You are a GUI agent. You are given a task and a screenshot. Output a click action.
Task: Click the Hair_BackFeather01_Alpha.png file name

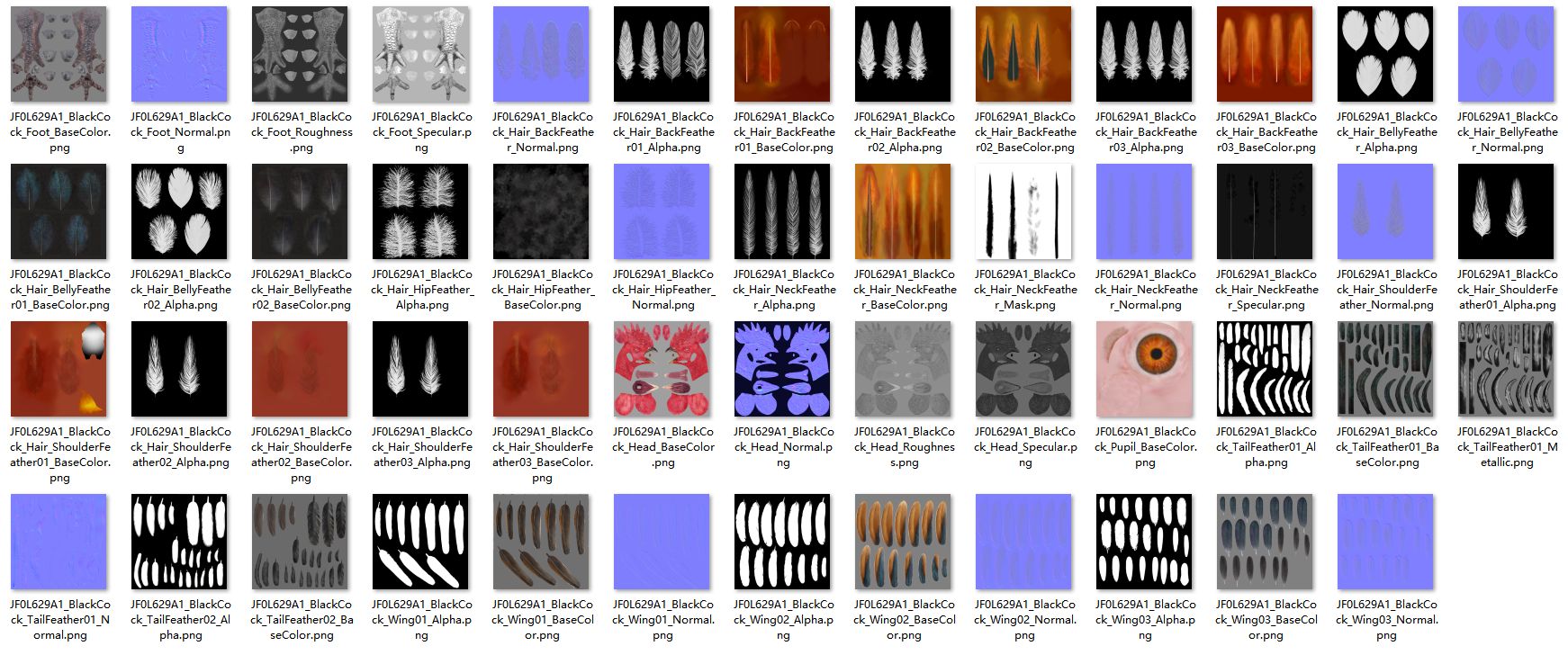tap(662, 132)
